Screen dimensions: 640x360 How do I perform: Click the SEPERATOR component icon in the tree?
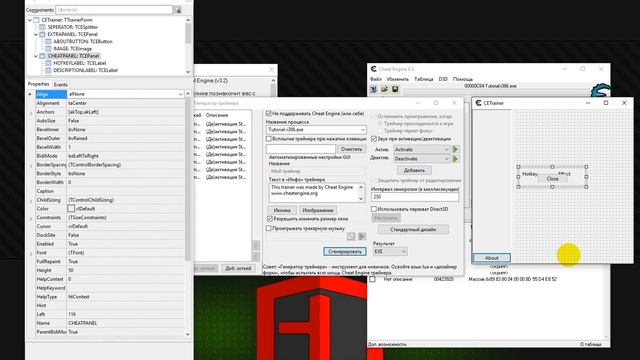point(42,27)
